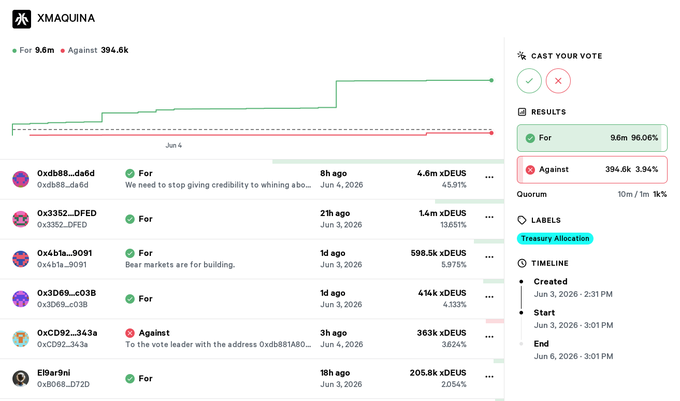
Task: Click the '21h ago' timestamp
Action: click(x=335, y=213)
